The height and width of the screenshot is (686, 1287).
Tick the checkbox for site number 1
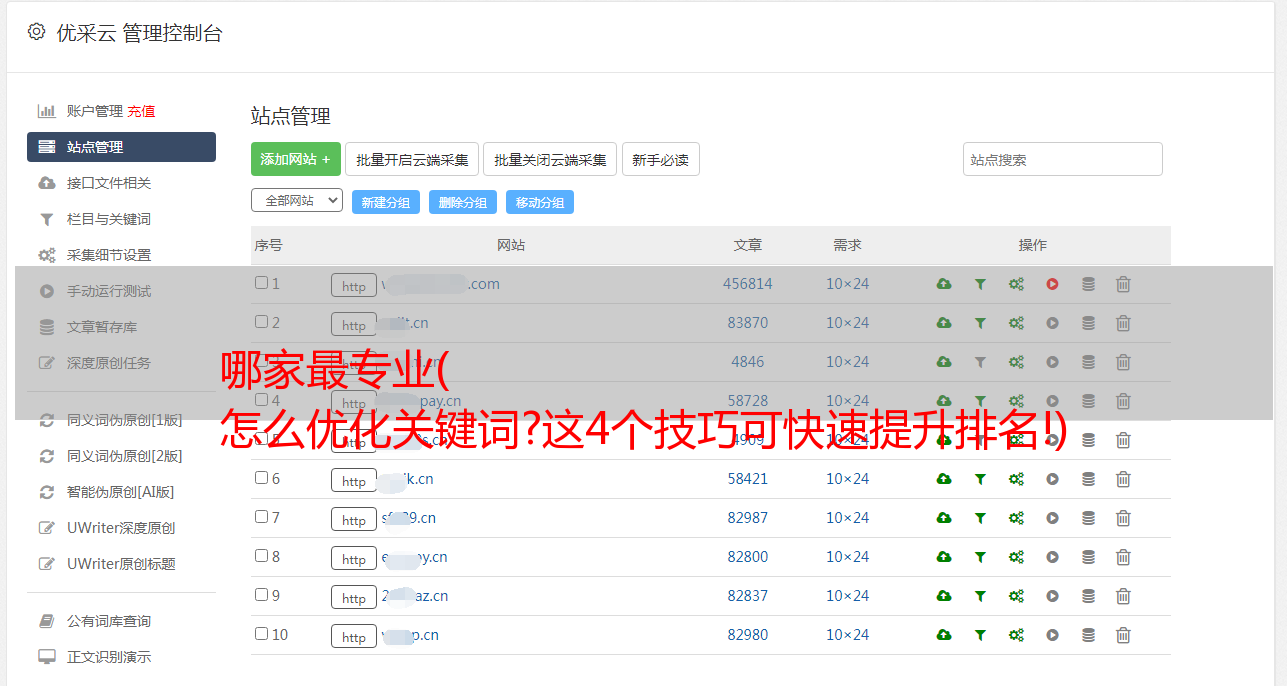point(262,283)
